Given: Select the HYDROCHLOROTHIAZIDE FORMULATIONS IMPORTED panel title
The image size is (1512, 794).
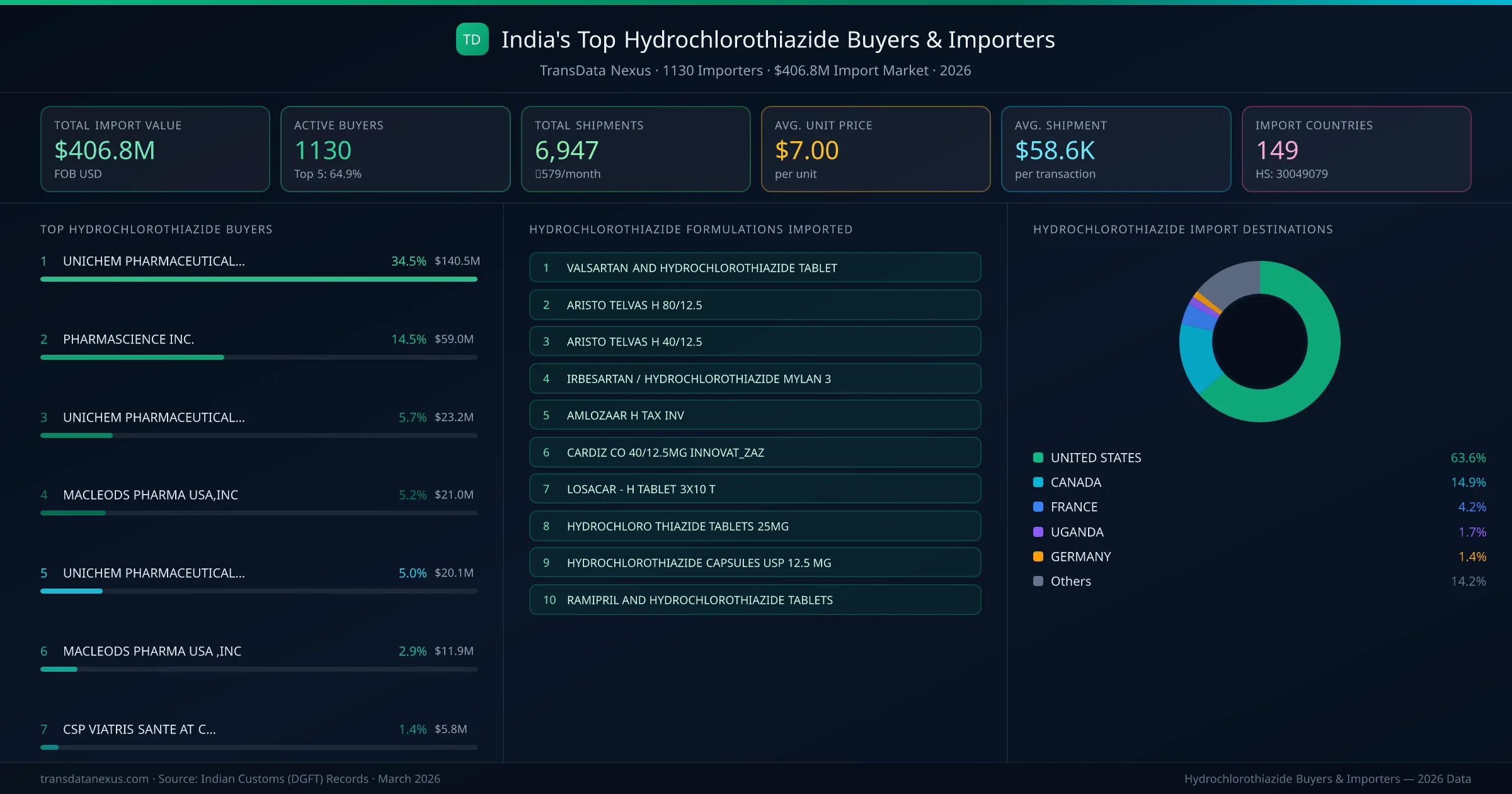Looking at the screenshot, I should pyautogui.click(x=690, y=229).
